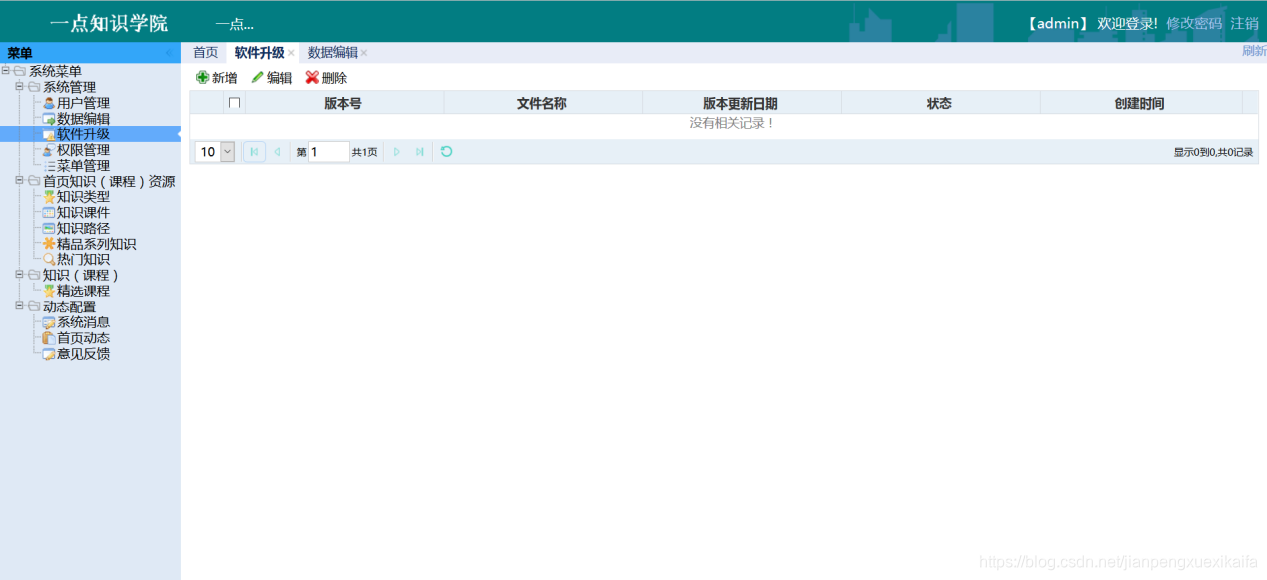Select the 软件升级 tab
1267x580 pixels.
pyautogui.click(x=259, y=53)
